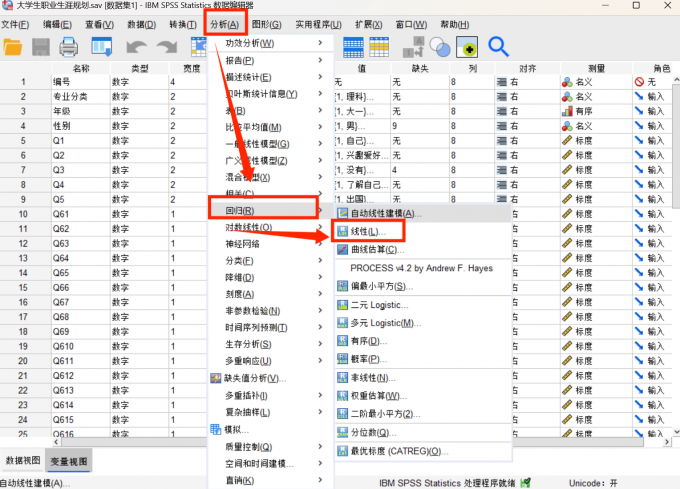The image size is (680, 489).
Task: Switch to the 变量视图 tab
Action: click(69, 461)
